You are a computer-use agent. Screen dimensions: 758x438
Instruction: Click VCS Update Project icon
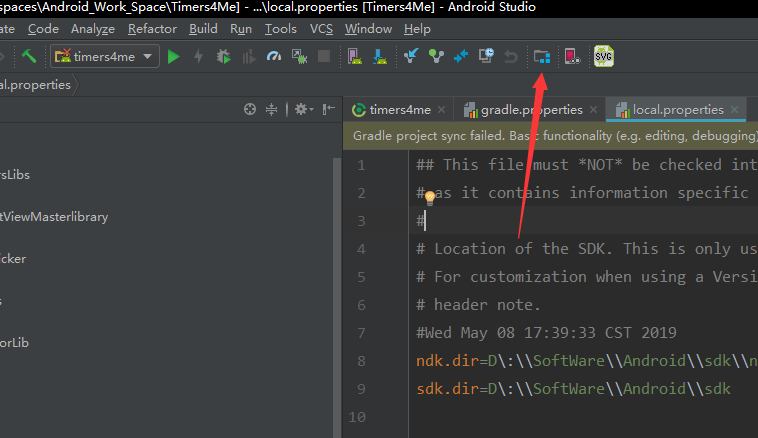[411, 57]
